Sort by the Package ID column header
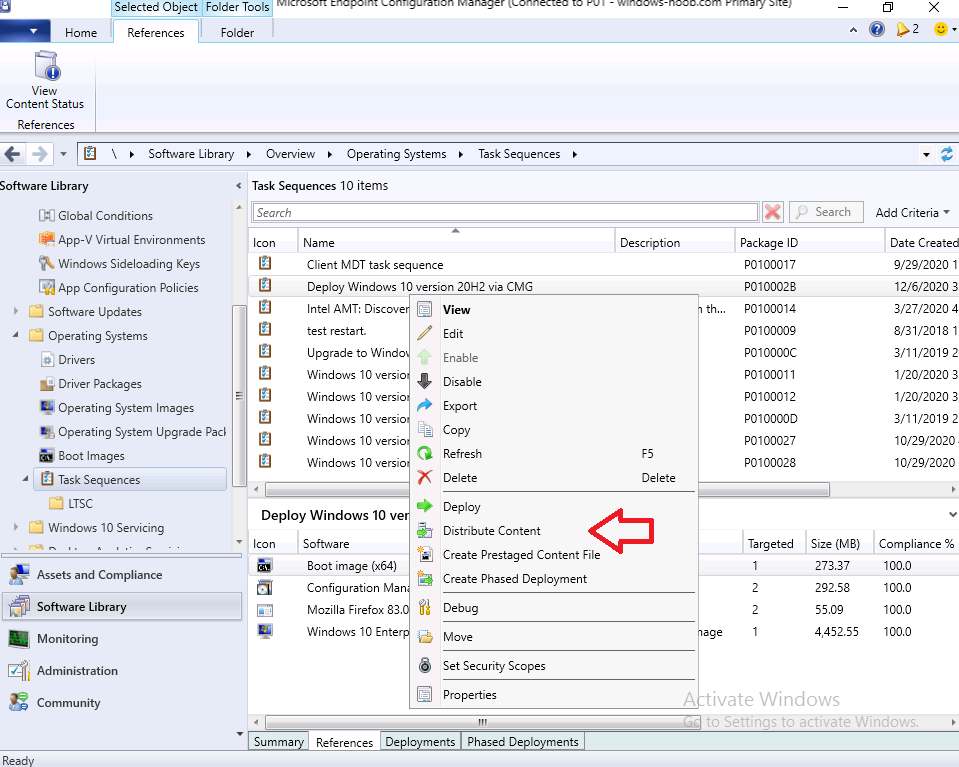The width and height of the screenshot is (959, 767). point(809,243)
